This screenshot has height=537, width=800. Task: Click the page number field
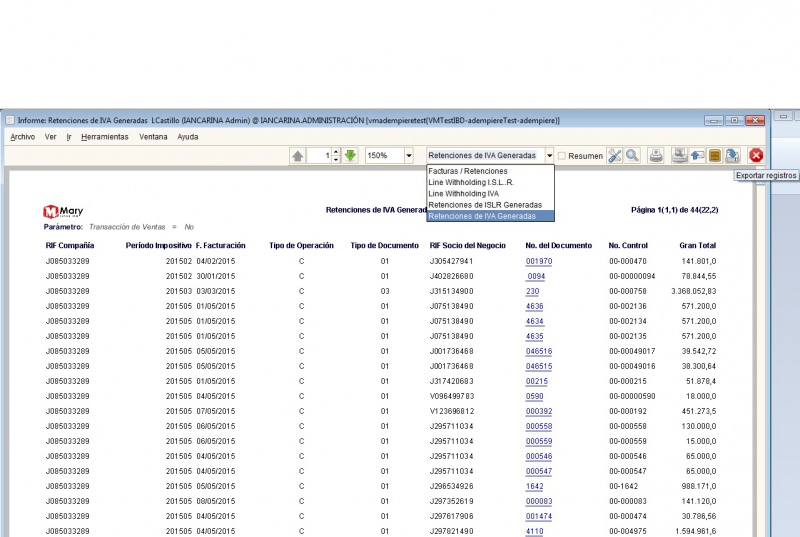pos(319,156)
